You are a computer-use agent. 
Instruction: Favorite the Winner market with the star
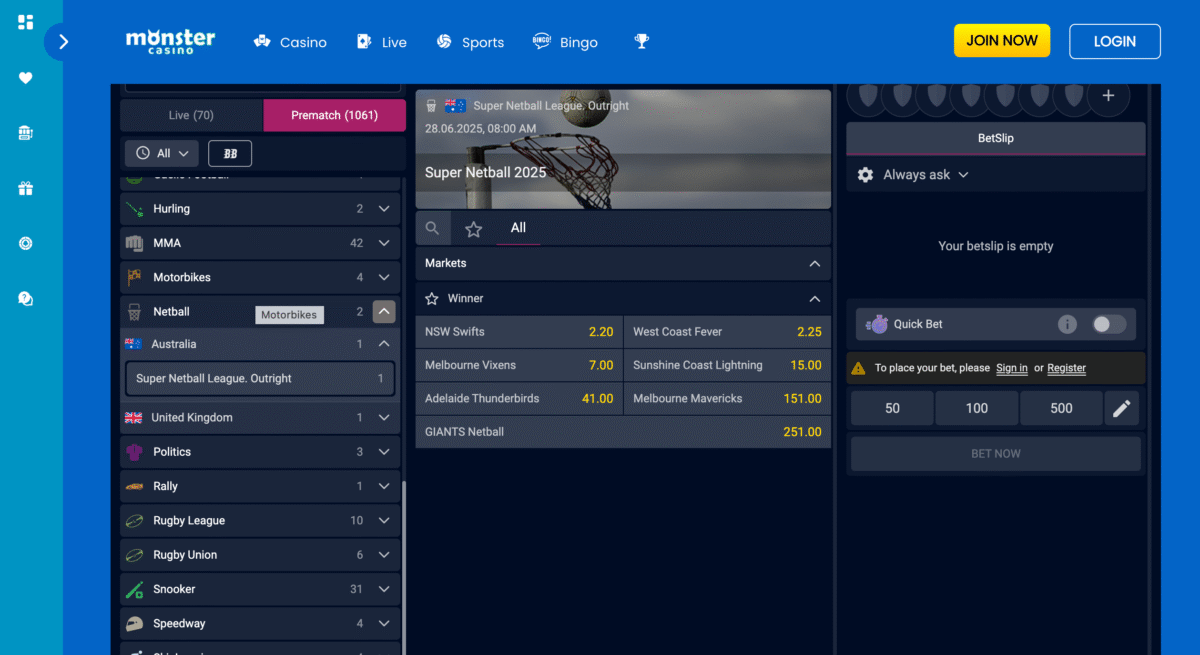click(432, 299)
